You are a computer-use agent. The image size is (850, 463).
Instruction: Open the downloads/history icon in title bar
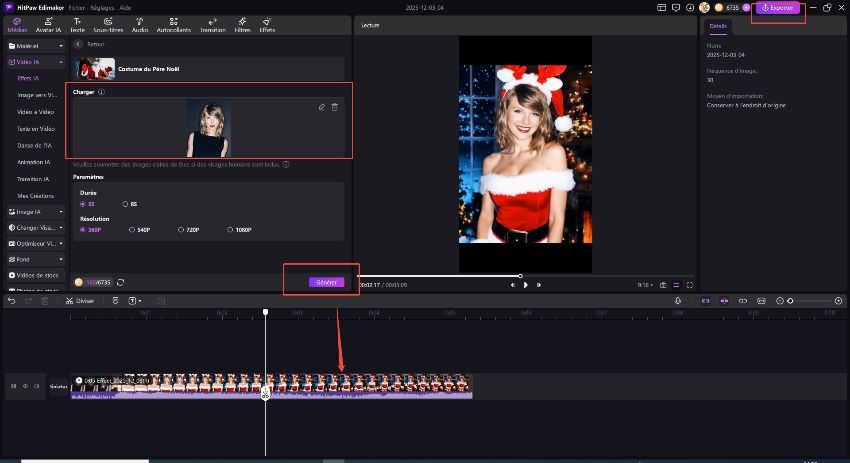(690, 8)
